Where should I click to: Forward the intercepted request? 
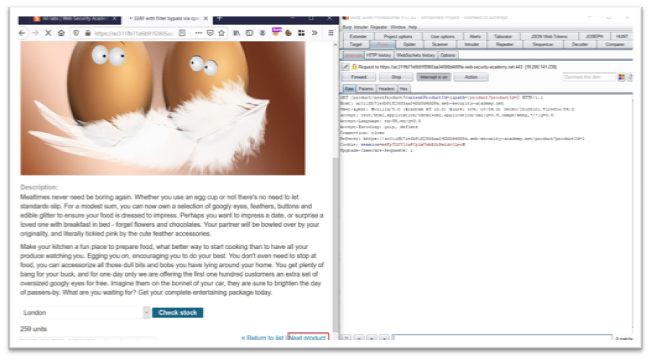pyautogui.click(x=359, y=77)
